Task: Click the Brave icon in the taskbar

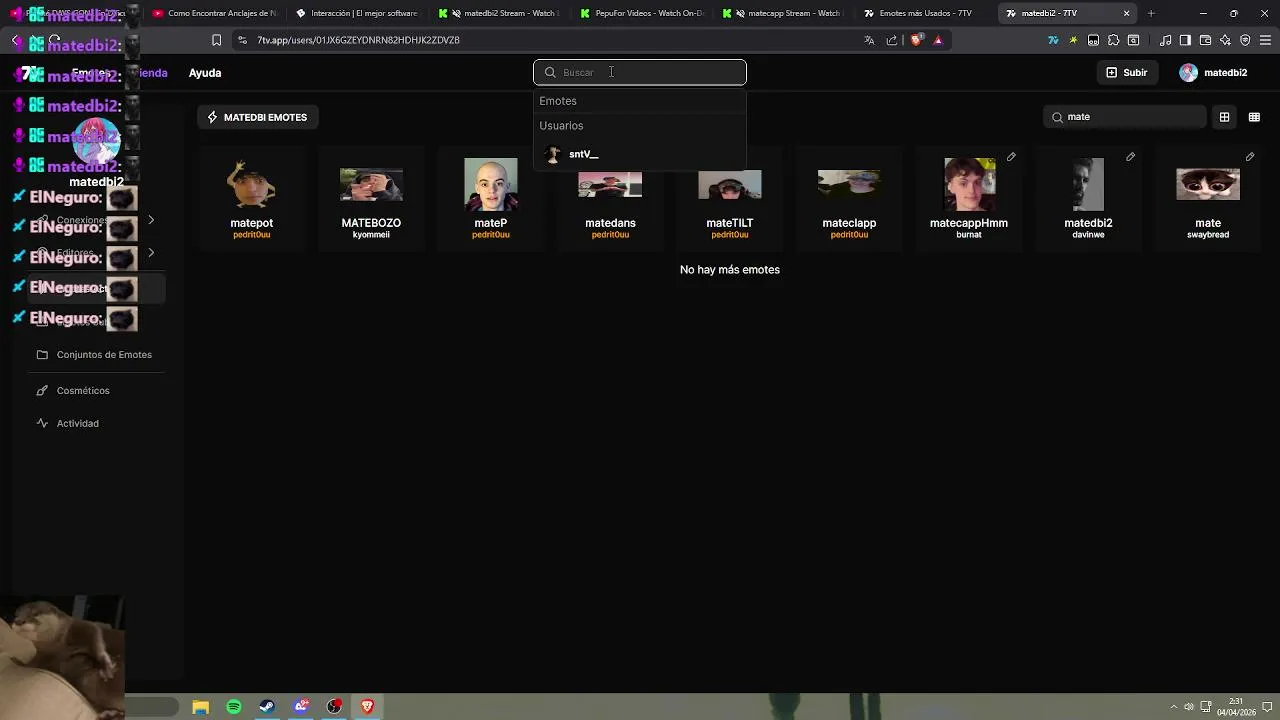Action: pyautogui.click(x=367, y=707)
